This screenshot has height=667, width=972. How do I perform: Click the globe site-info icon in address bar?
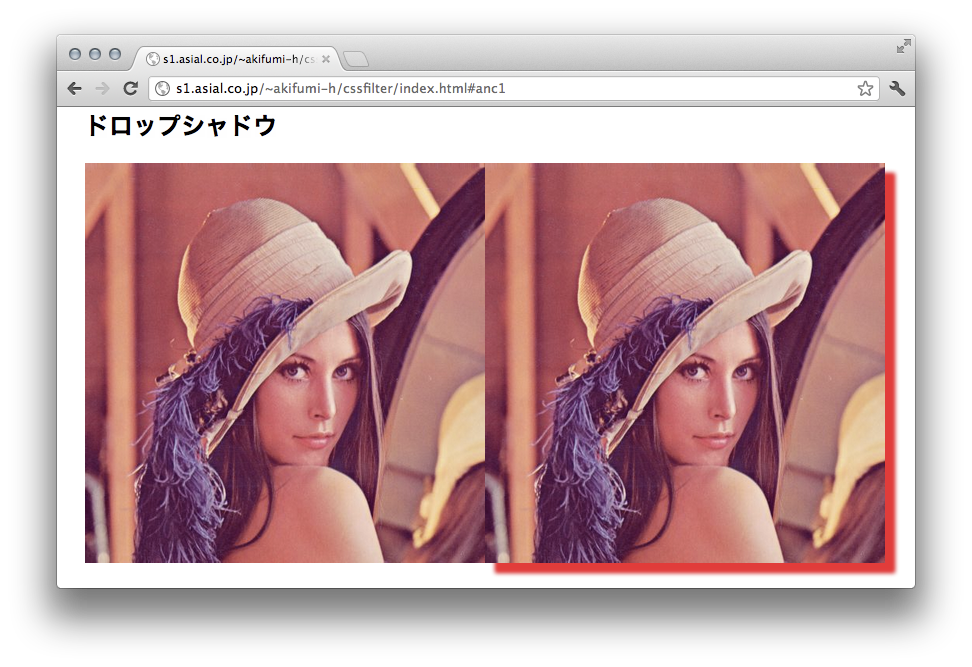coord(163,89)
